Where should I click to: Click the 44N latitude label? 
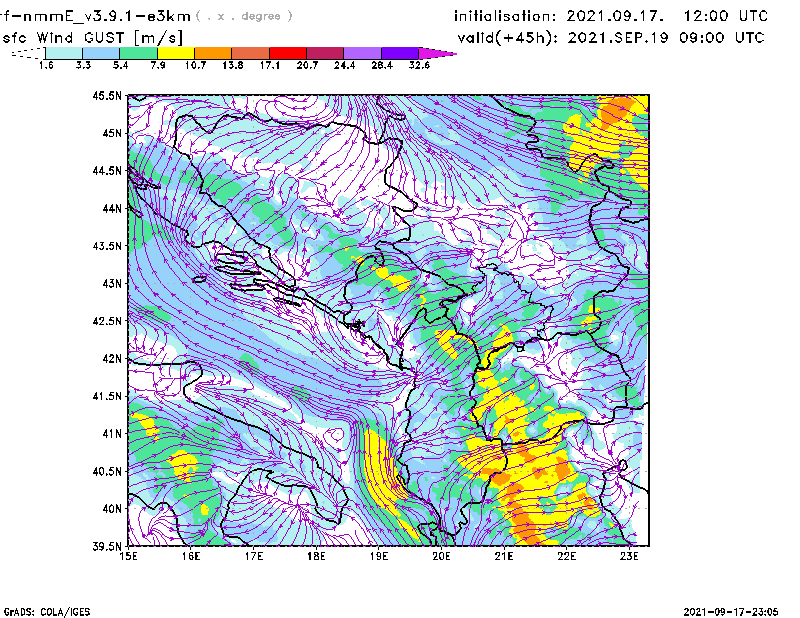[x=112, y=208]
